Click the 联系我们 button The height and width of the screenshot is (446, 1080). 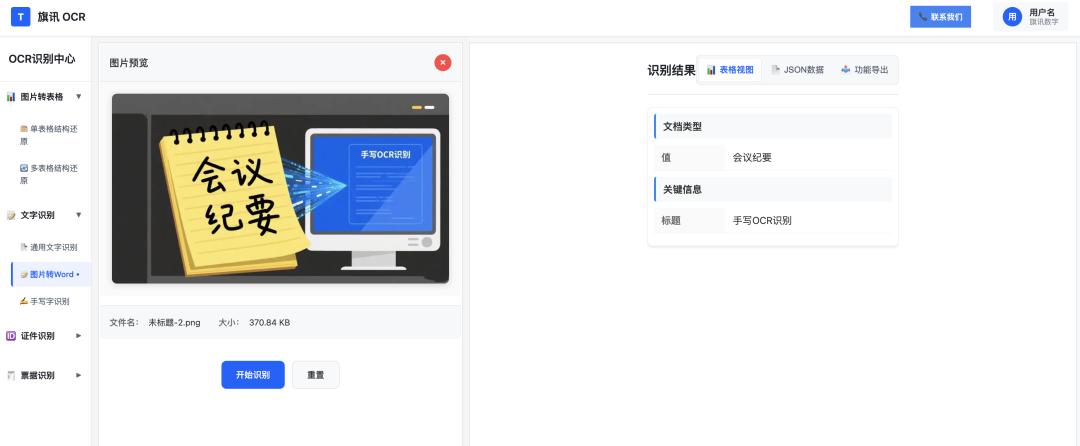pos(940,17)
